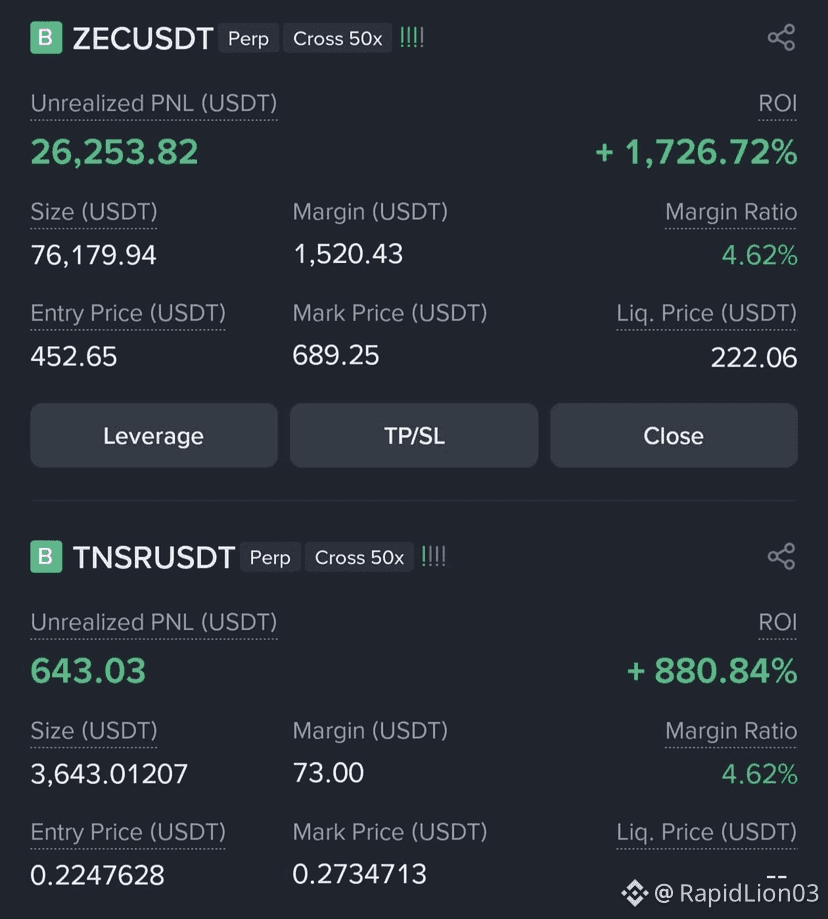Tap ROI label on ZECUSDT card

pyautogui.click(x=778, y=104)
